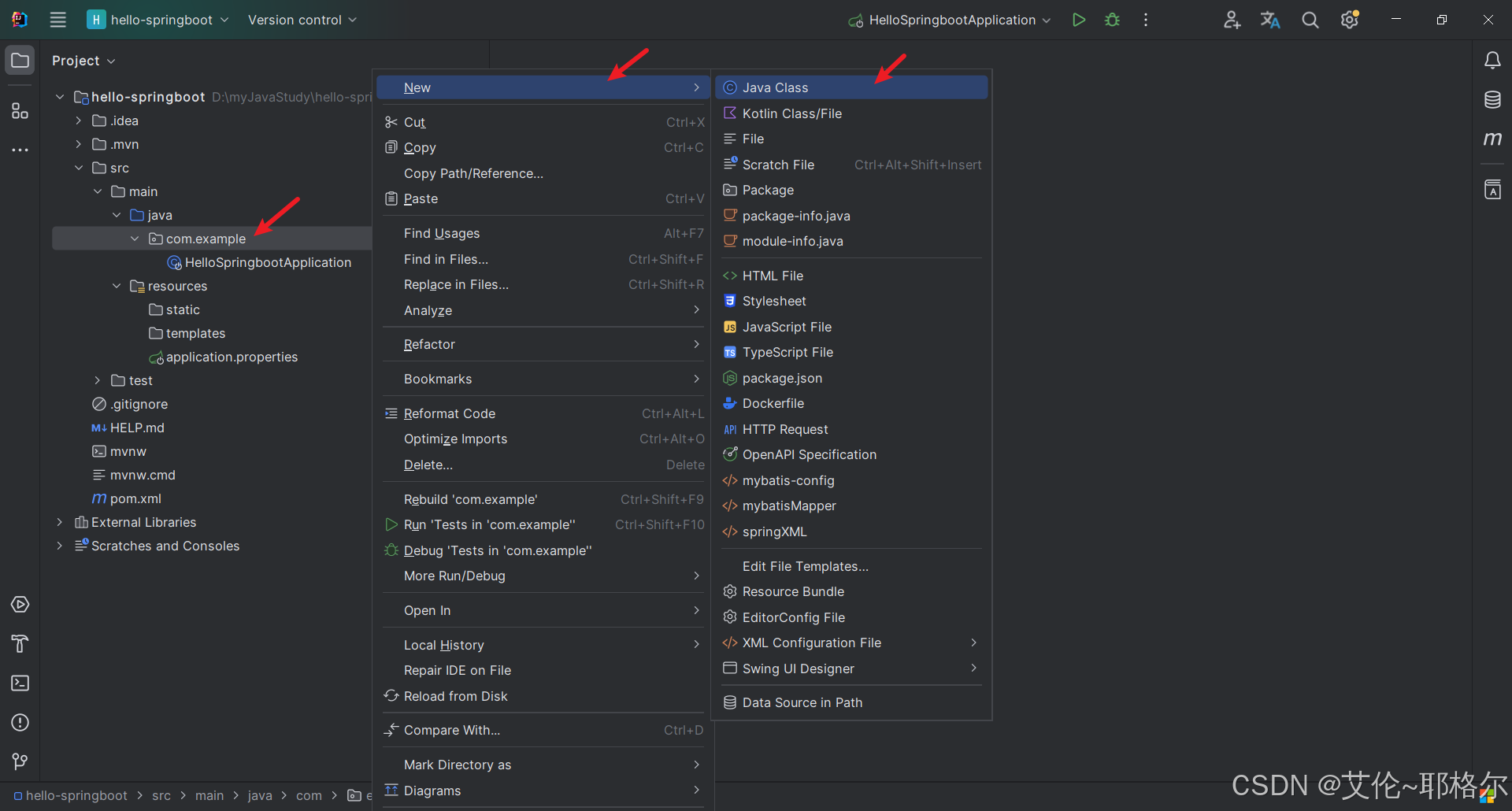Select HTTP Request in New submenu
Screen dimensions: 1512x811
(x=851, y=429)
